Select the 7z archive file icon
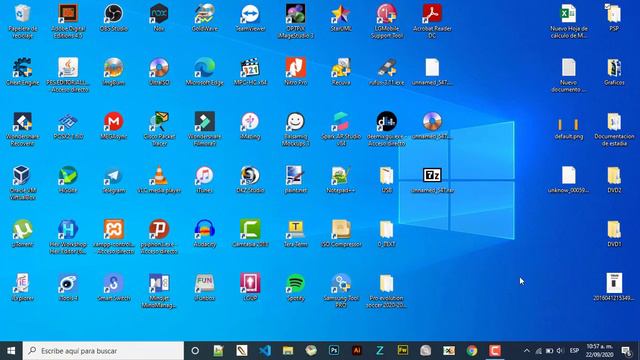This screenshot has width=640, height=360. click(432, 179)
